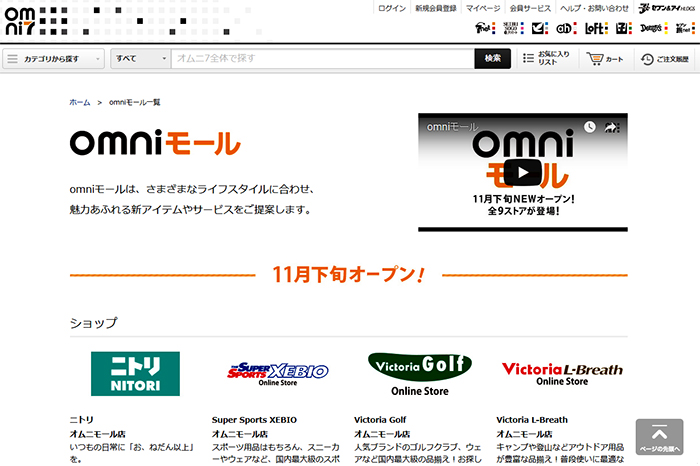The height and width of the screenshot is (466, 700).
Task: Click the order history clock icon
Action: pyautogui.click(x=647, y=59)
